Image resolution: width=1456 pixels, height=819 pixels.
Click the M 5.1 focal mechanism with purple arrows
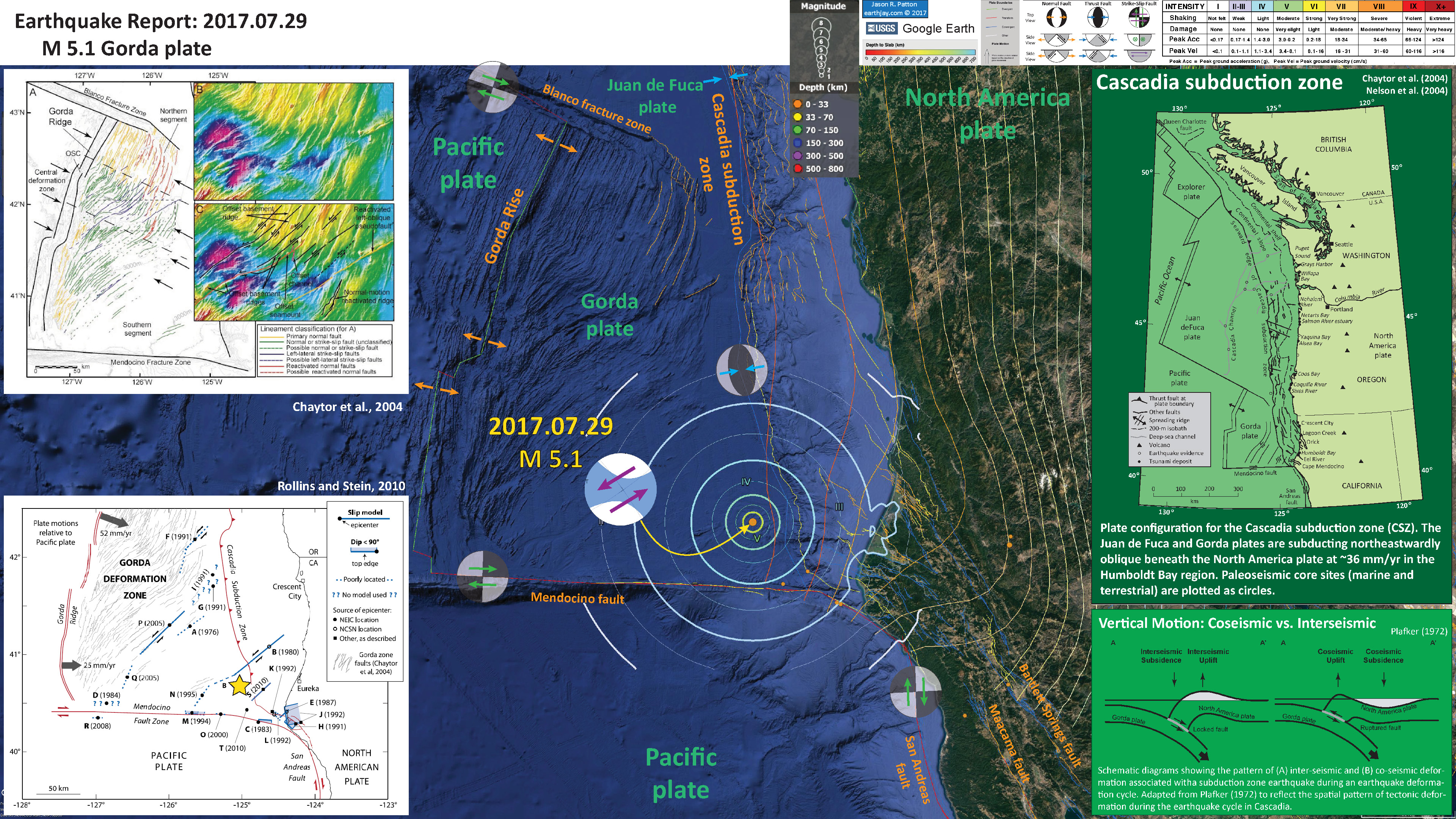point(620,489)
